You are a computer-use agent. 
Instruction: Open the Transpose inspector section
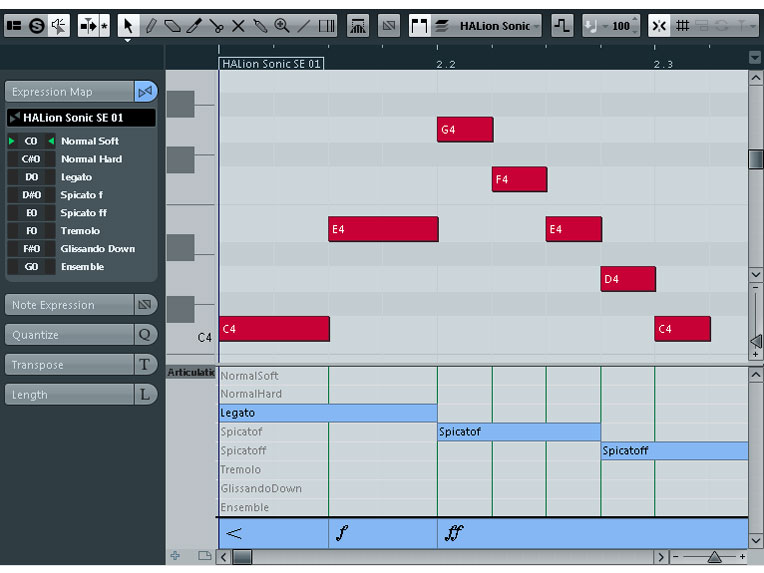click(69, 364)
